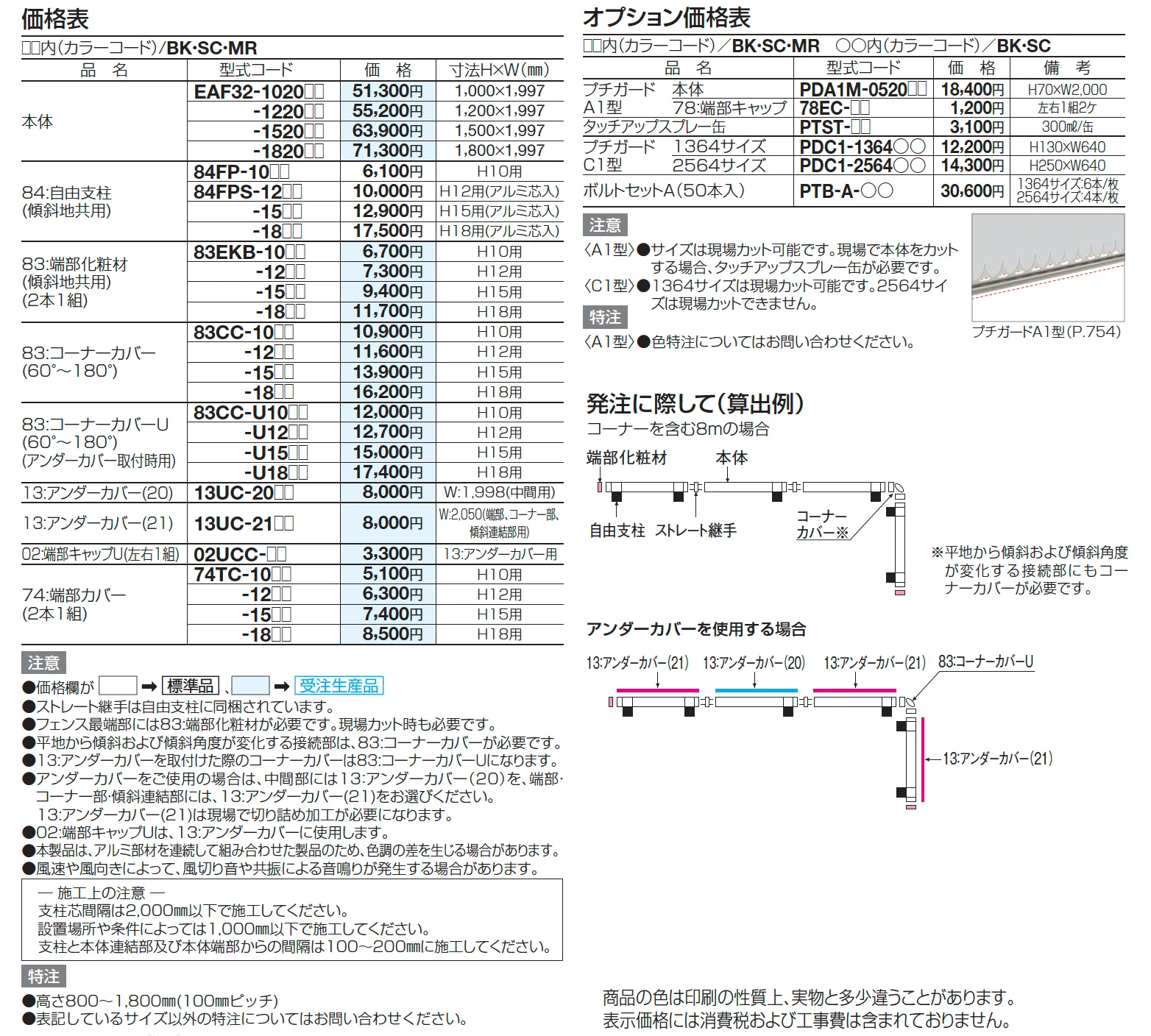
Task: Click the price 11,700円
Action: (x=388, y=311)
